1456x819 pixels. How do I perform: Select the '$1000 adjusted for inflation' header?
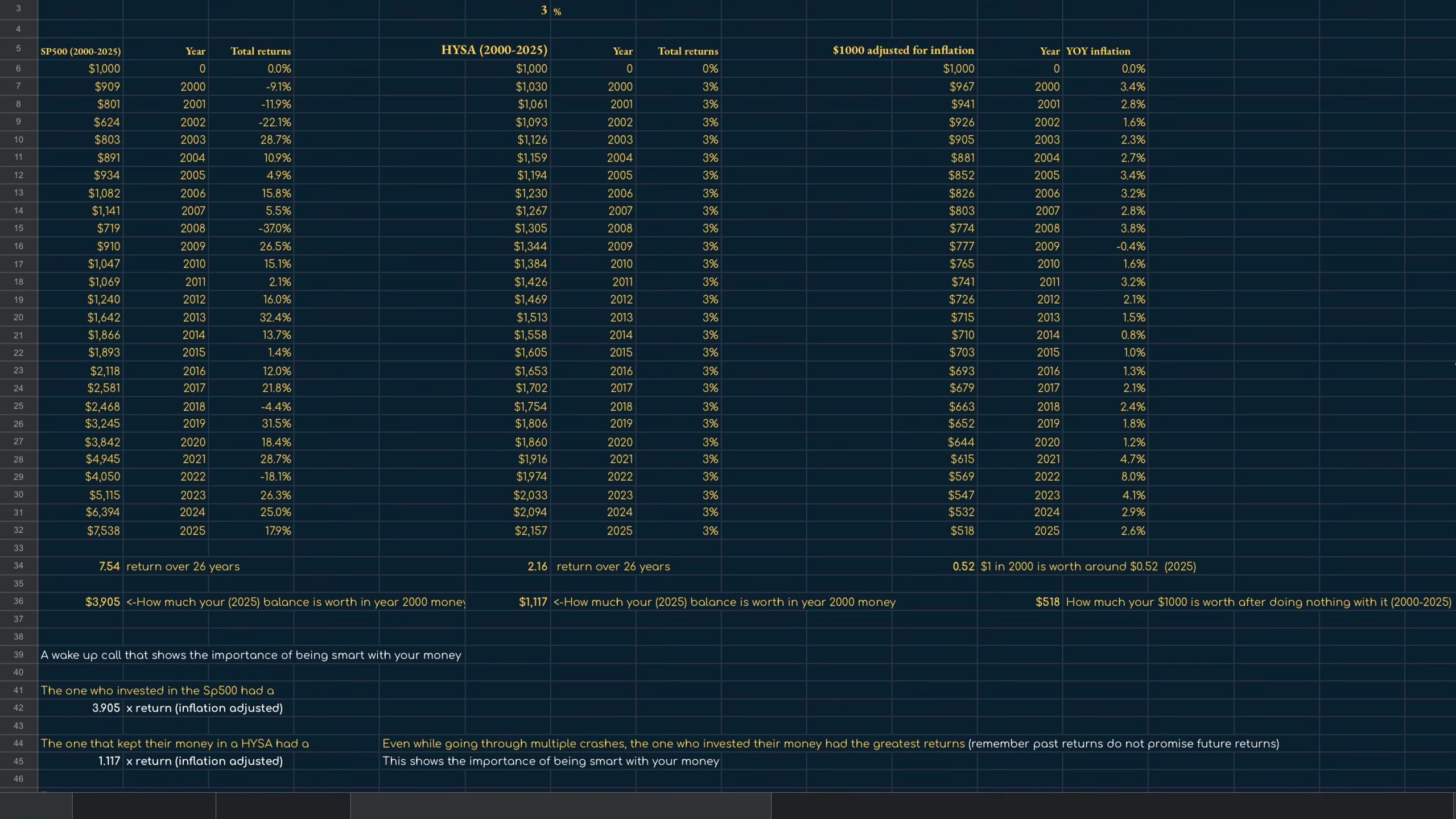903,50
